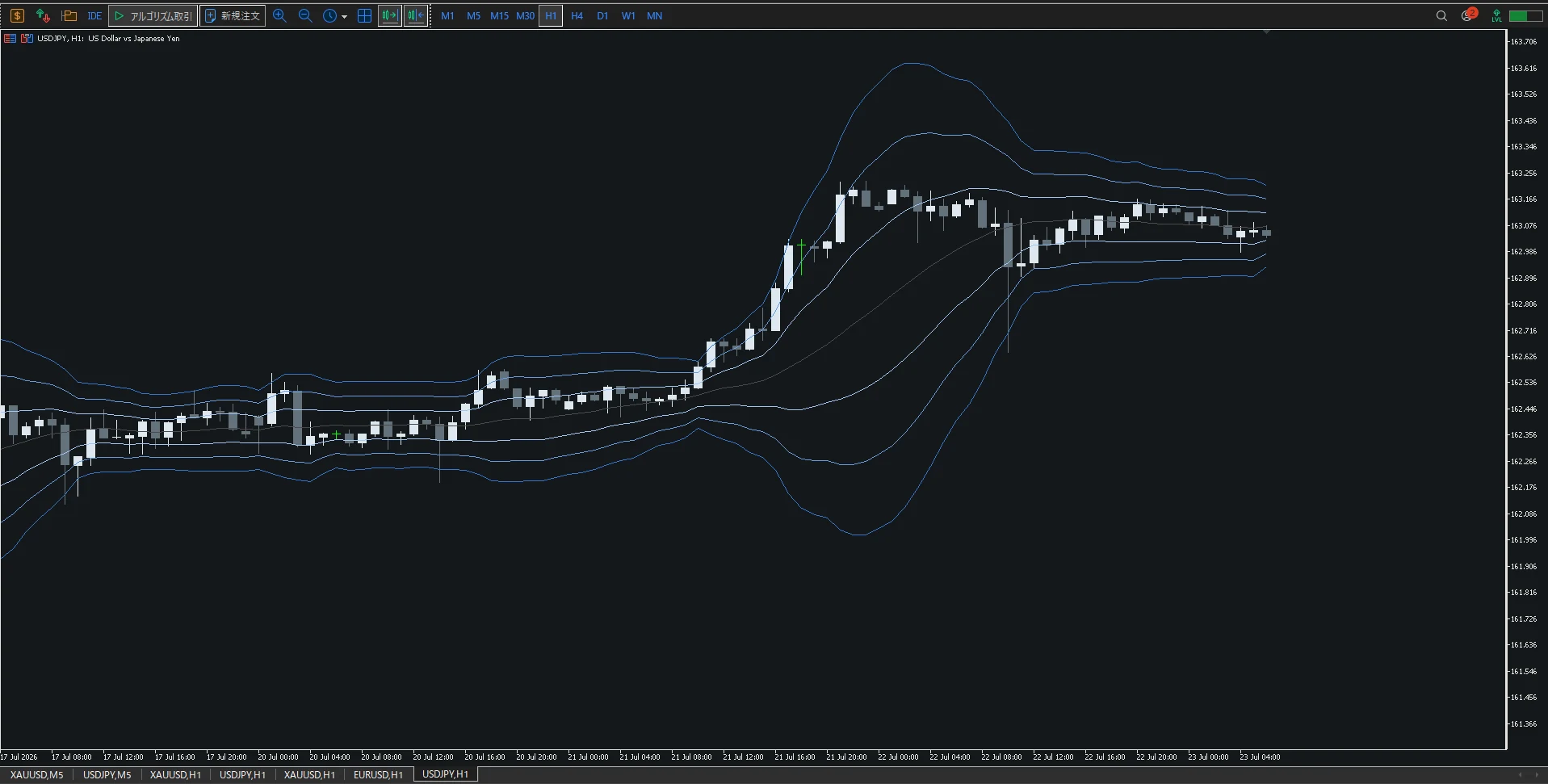Image resolution: width=1548 pixels, height=784 pixels.
Task: Click the 162.086 price scale label
Action: pos(1523,514)
